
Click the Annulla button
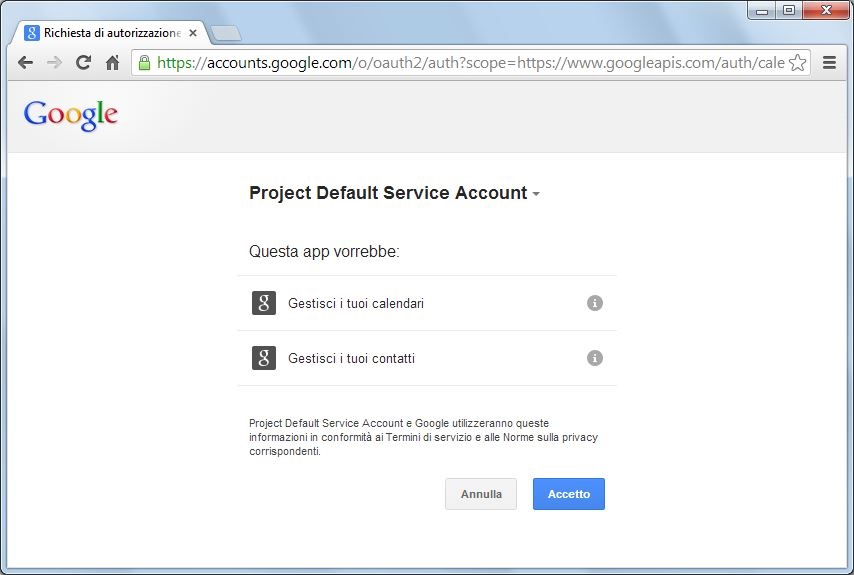click(481, 494)
